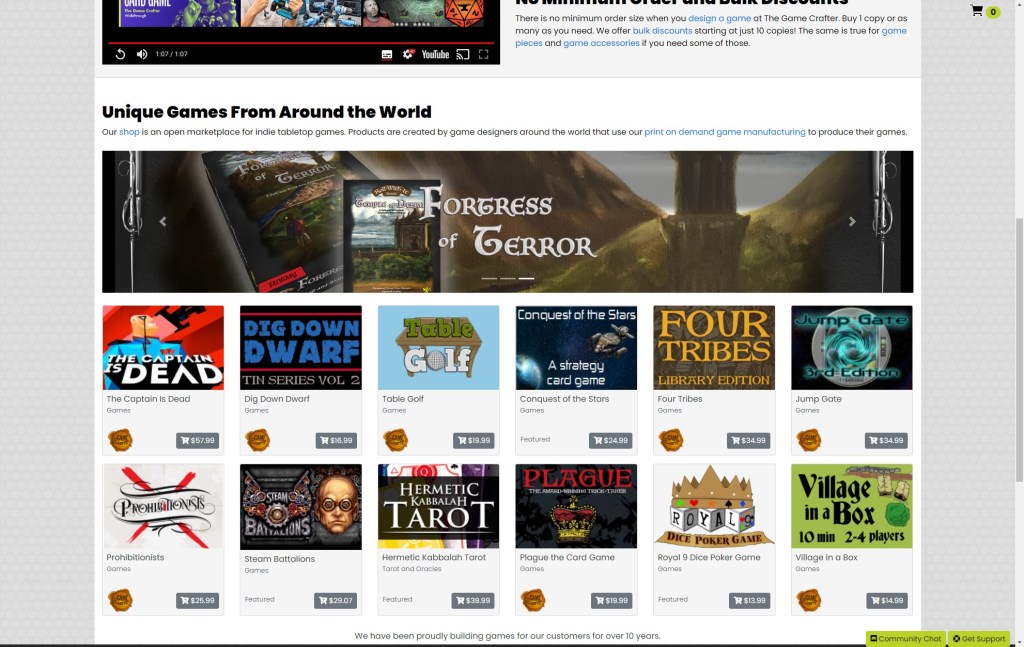View the shopping cart
The width and height of the screenshot is (1024, 647).
(x=977, y=12)
